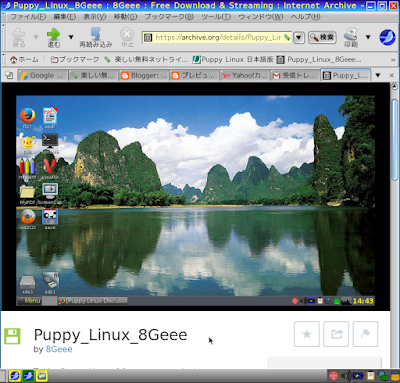400x383 pixels.
Task: Open the ツール (Tools) menu
Action: (216, 16)
